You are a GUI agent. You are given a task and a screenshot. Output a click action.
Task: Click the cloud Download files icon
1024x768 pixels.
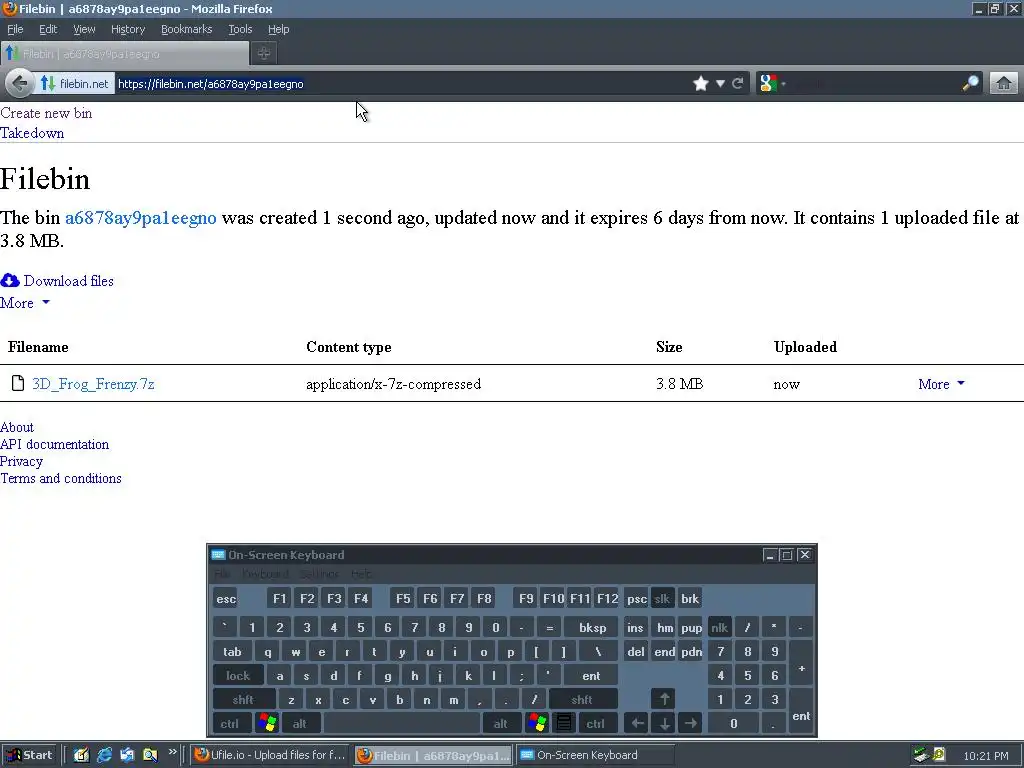click(x=10, y=281)
